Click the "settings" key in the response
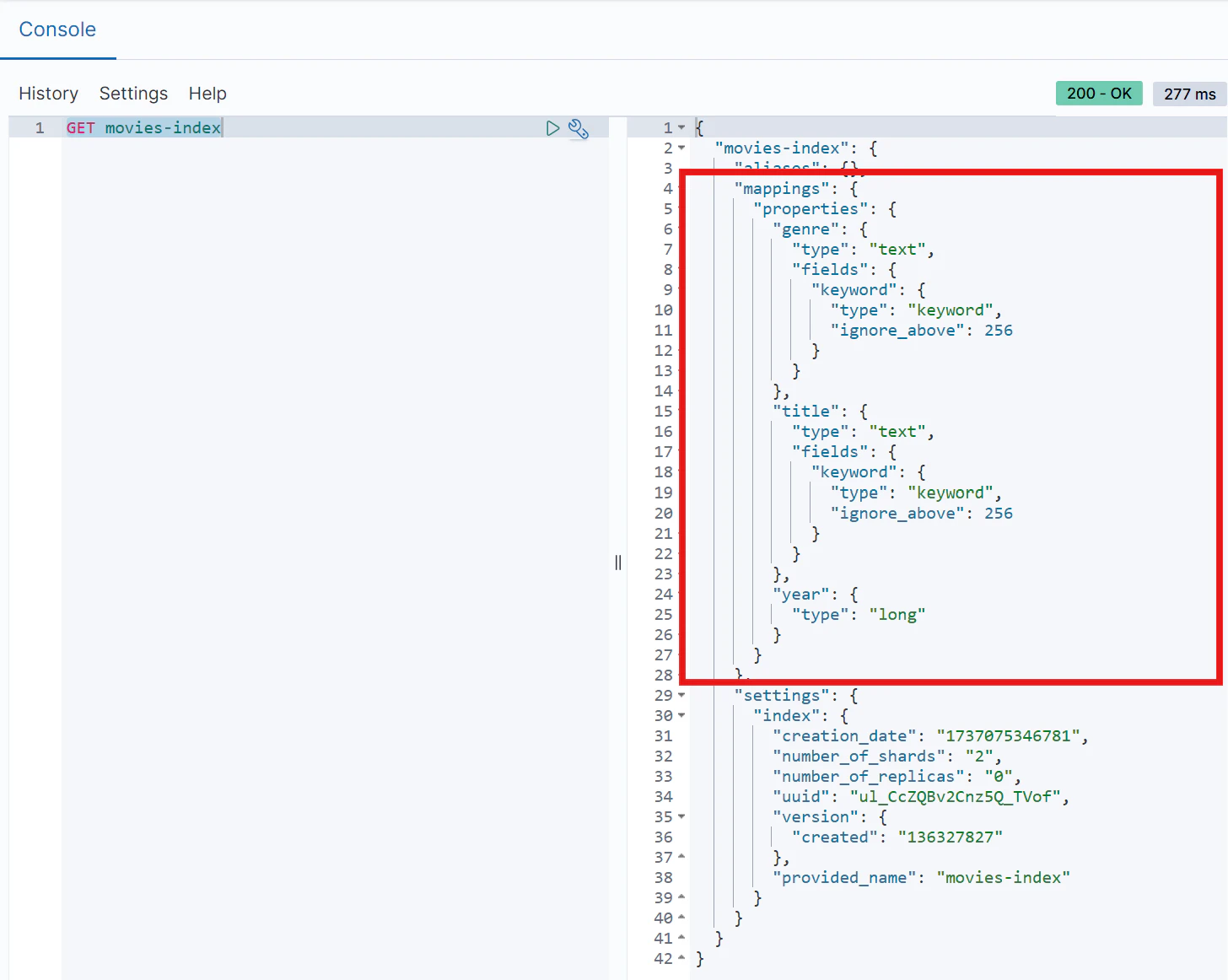The image size is (1228, 980). pos(782,696)
